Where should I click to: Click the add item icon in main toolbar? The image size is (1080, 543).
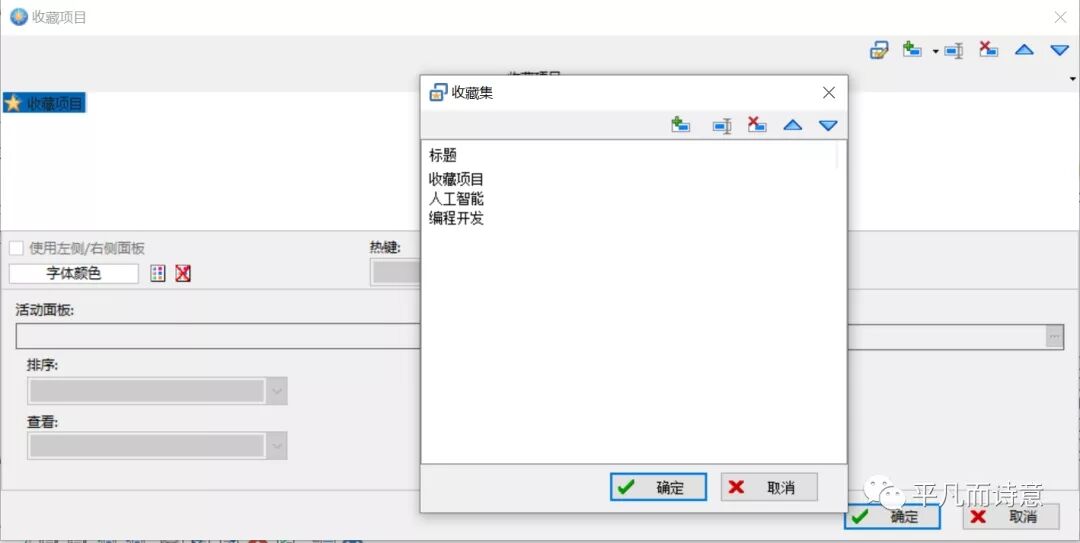(x=911, y=50)
